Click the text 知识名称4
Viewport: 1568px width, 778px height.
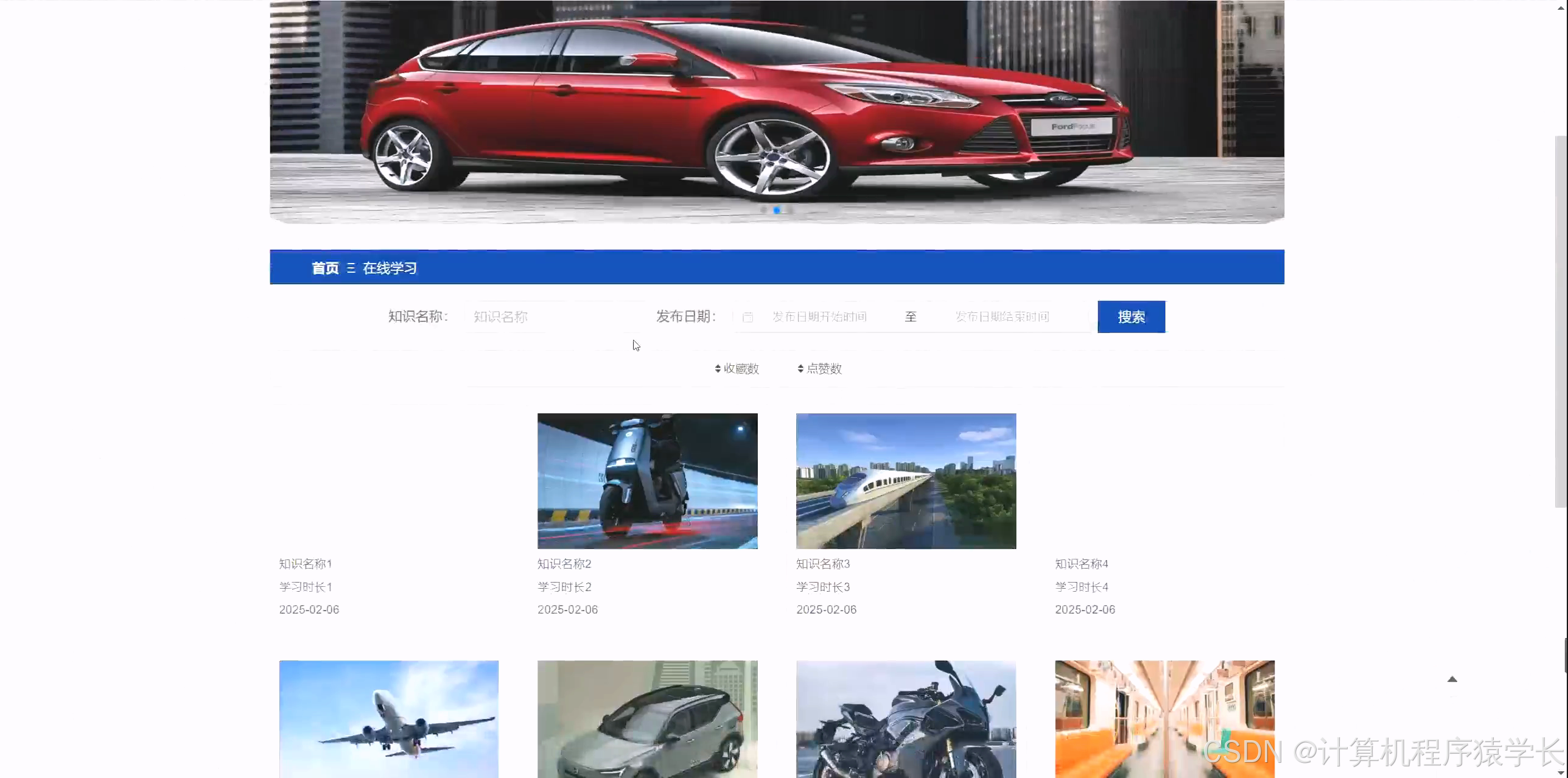point(1082,564)
